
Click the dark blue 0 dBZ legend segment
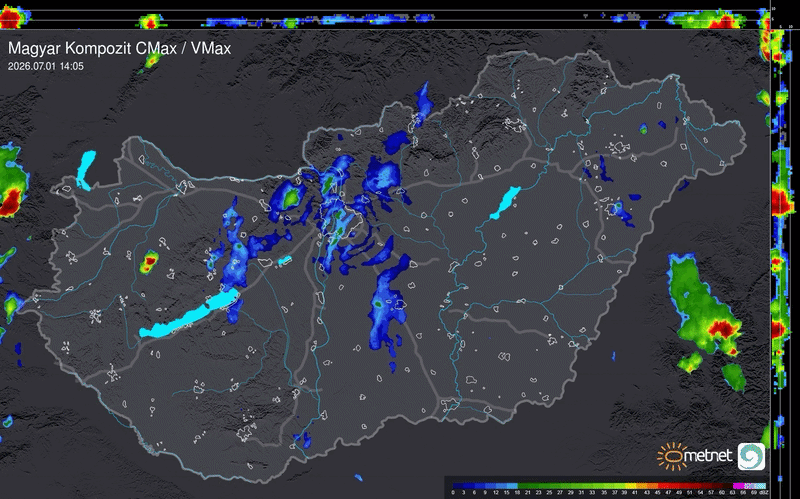pos(458,486)
